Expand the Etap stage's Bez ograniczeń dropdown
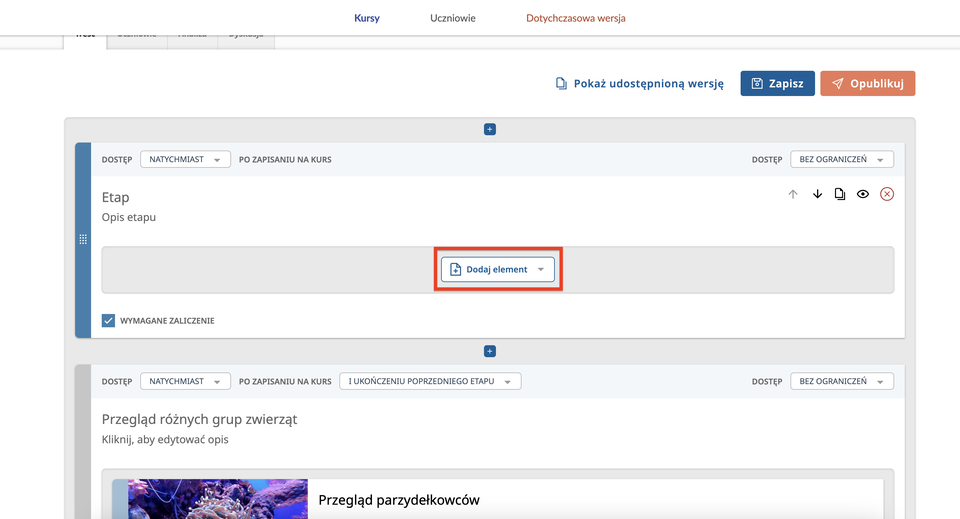 point(841,159)
